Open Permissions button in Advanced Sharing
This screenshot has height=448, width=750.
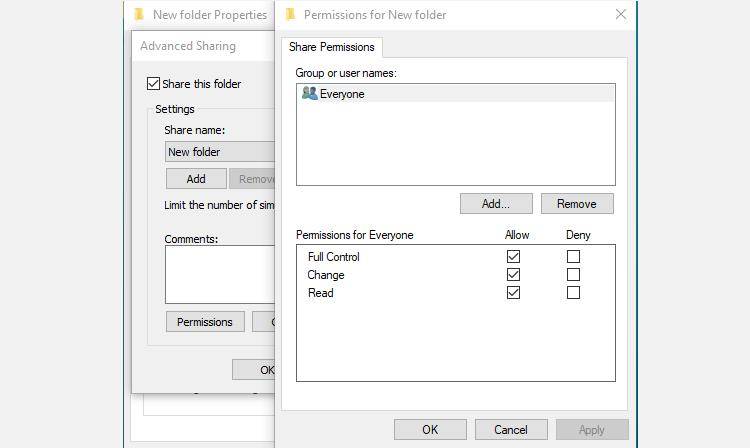(x=204, y=322)
